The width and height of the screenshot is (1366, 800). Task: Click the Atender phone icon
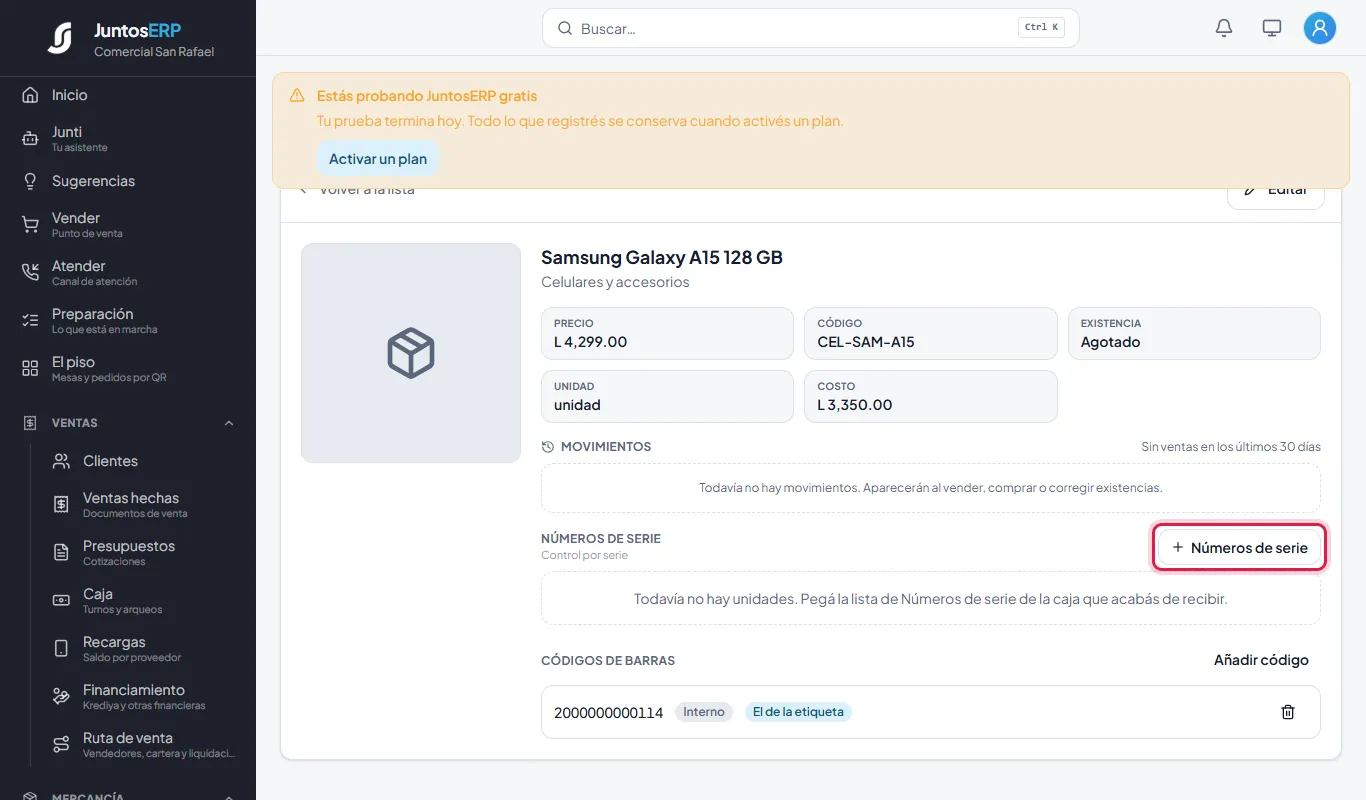click(30, 273)
